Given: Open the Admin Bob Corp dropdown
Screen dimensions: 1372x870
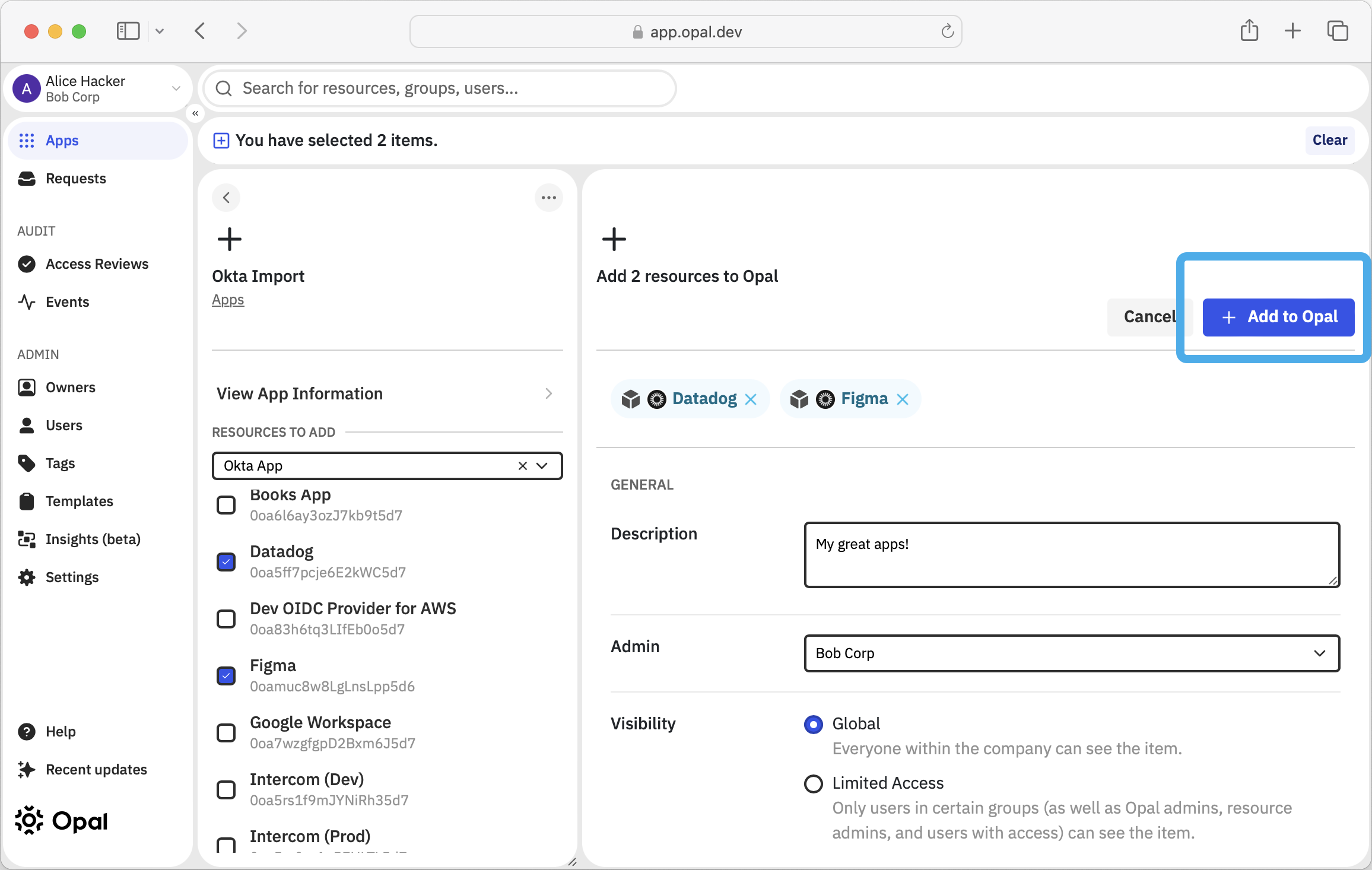Looking at the screenshot, I should pos(1072,653).
